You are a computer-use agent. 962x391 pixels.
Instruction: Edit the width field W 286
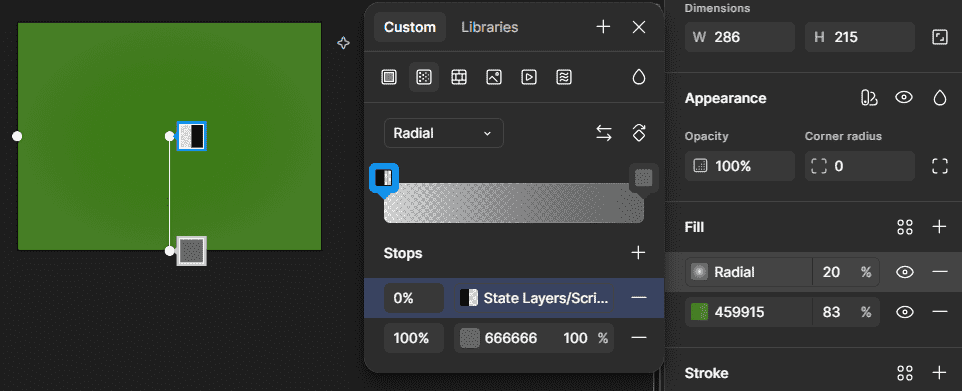click(740, 37)
